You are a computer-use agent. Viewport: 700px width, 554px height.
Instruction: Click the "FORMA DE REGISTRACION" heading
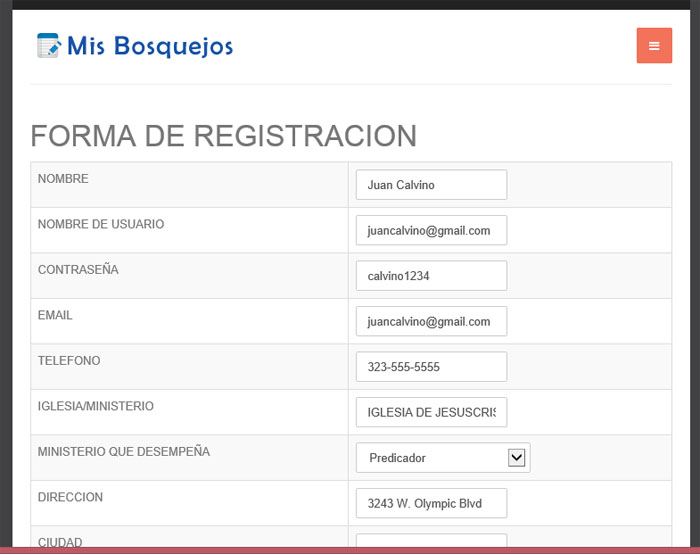[223, 136]
